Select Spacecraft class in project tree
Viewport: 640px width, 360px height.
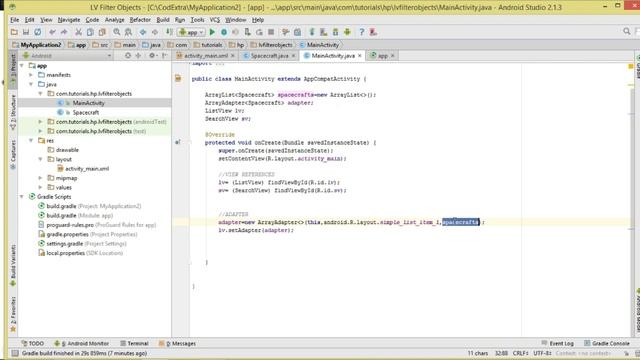tap(86, 112)
